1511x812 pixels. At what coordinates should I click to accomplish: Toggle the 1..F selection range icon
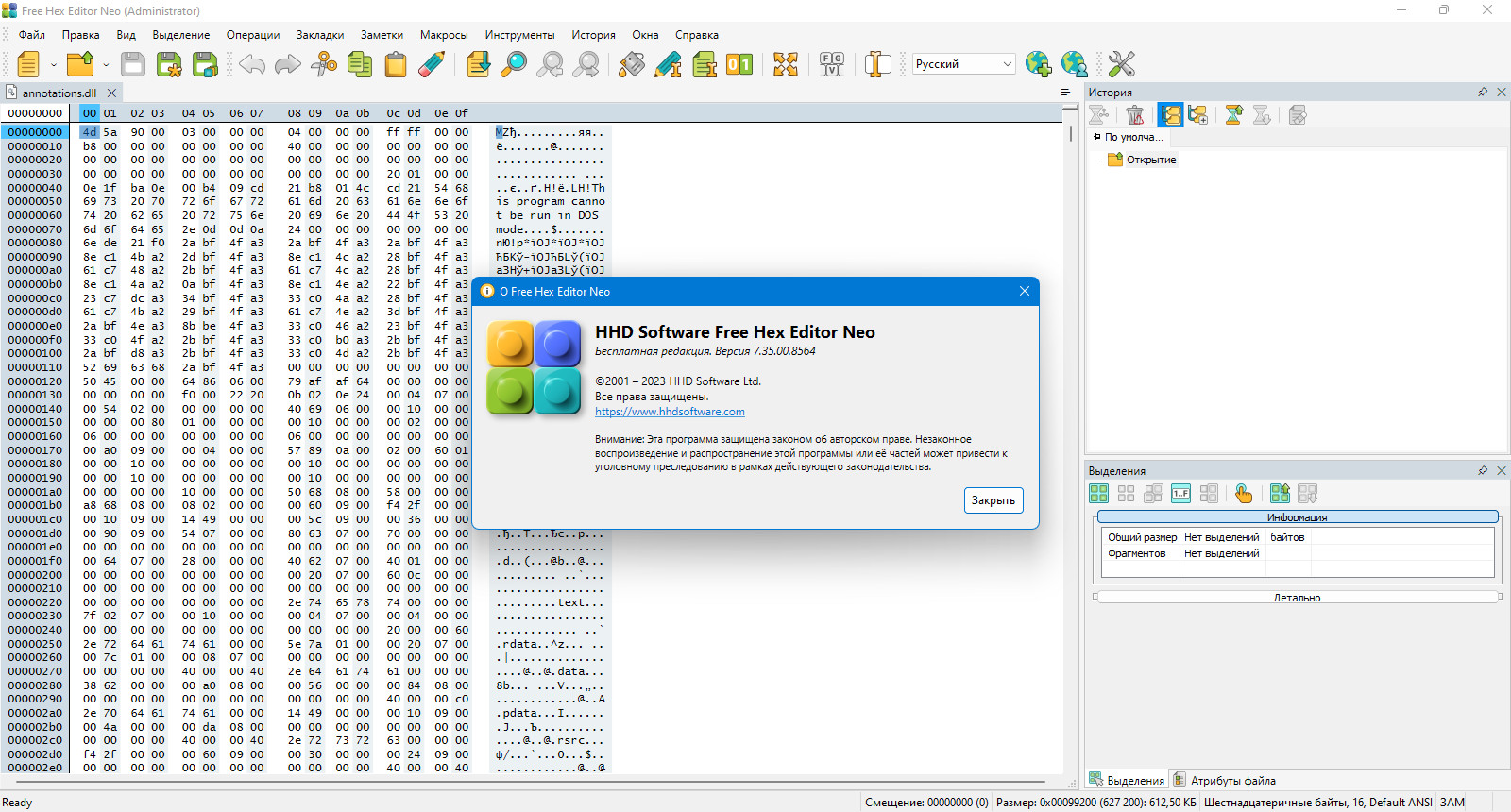pos(1180,493)
